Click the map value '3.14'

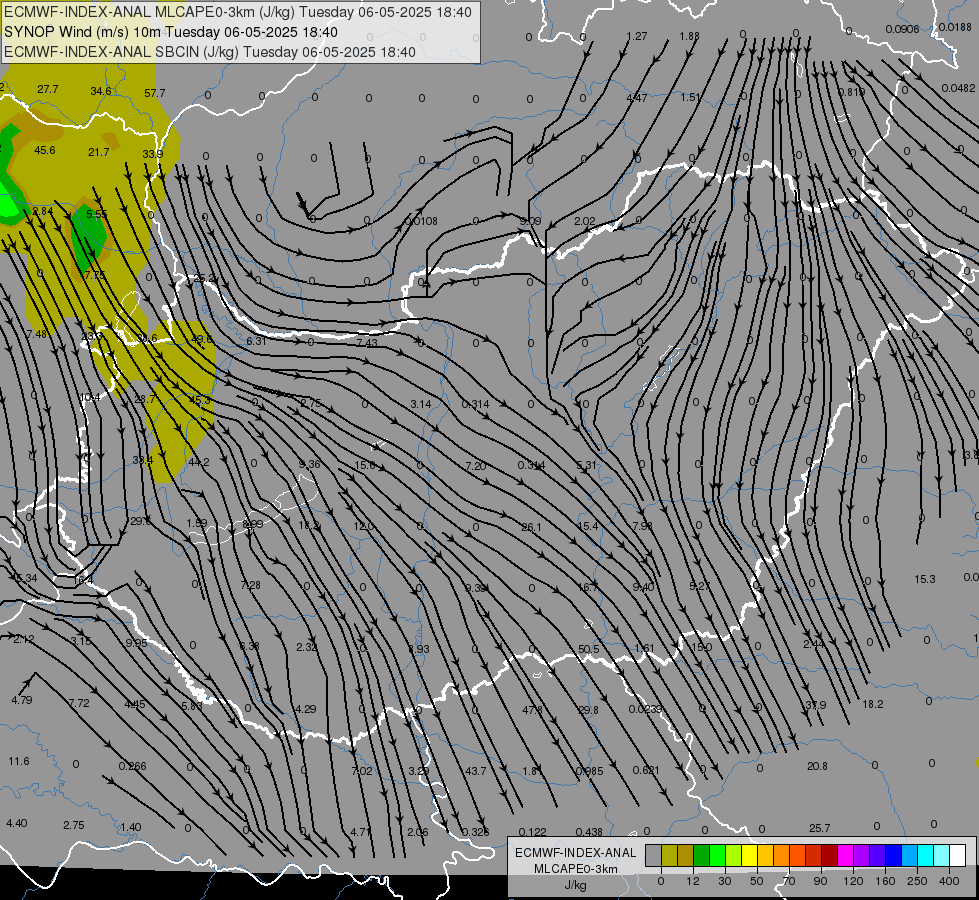(x=421, y=405)
